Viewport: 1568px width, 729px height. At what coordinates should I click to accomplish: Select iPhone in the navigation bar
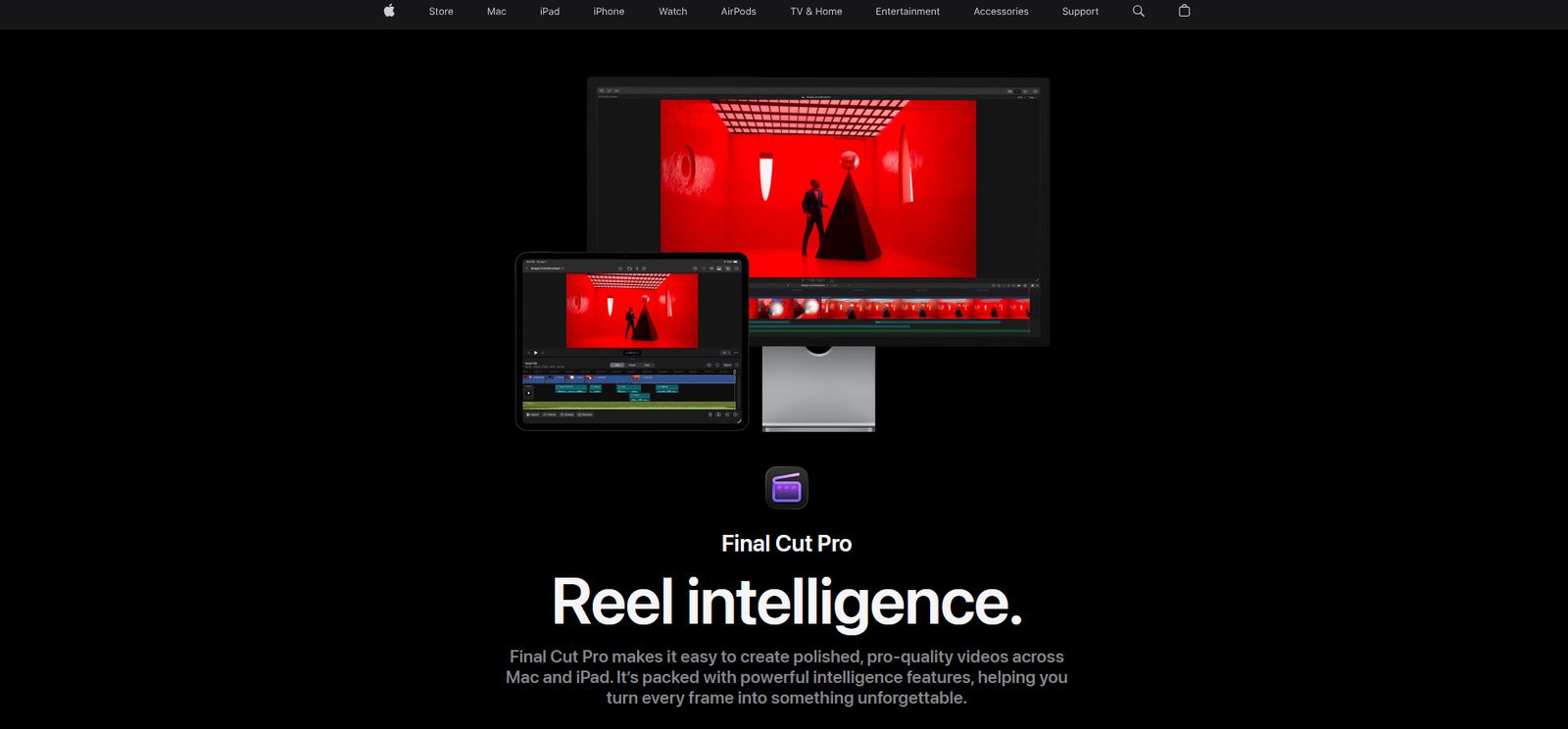click(x=609, y=12)
